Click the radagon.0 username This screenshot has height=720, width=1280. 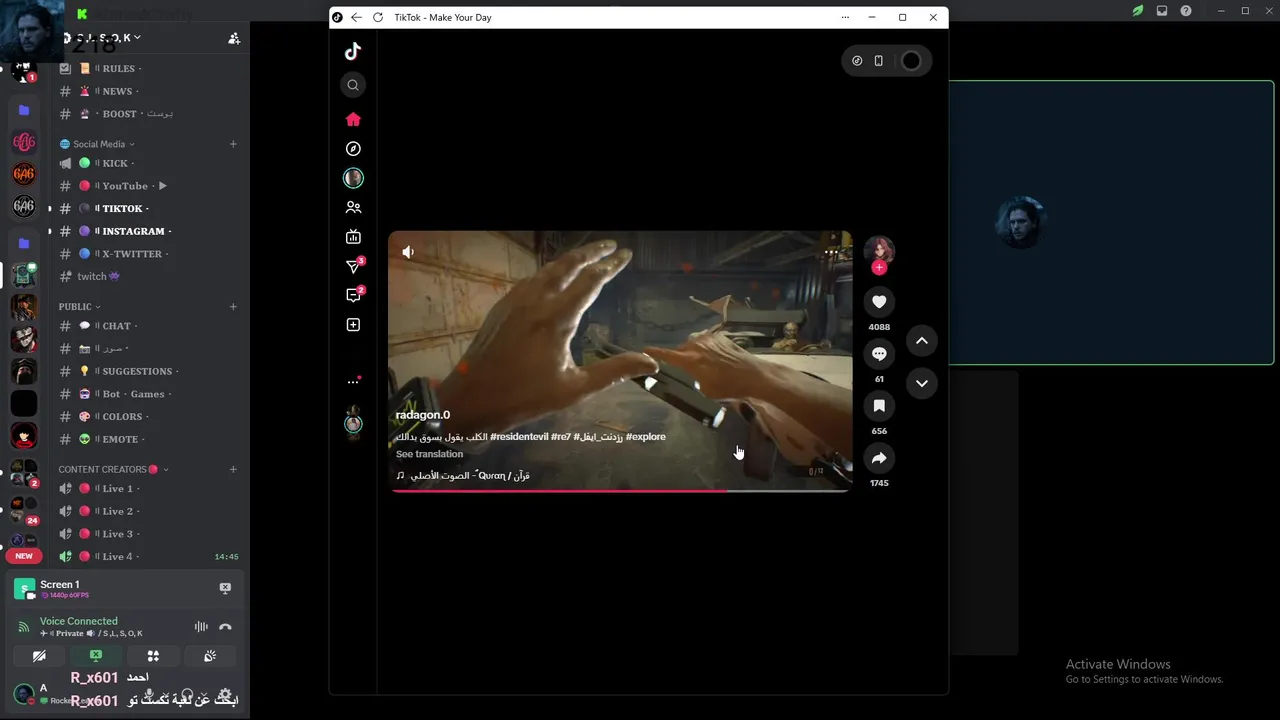tap(423, 415)
